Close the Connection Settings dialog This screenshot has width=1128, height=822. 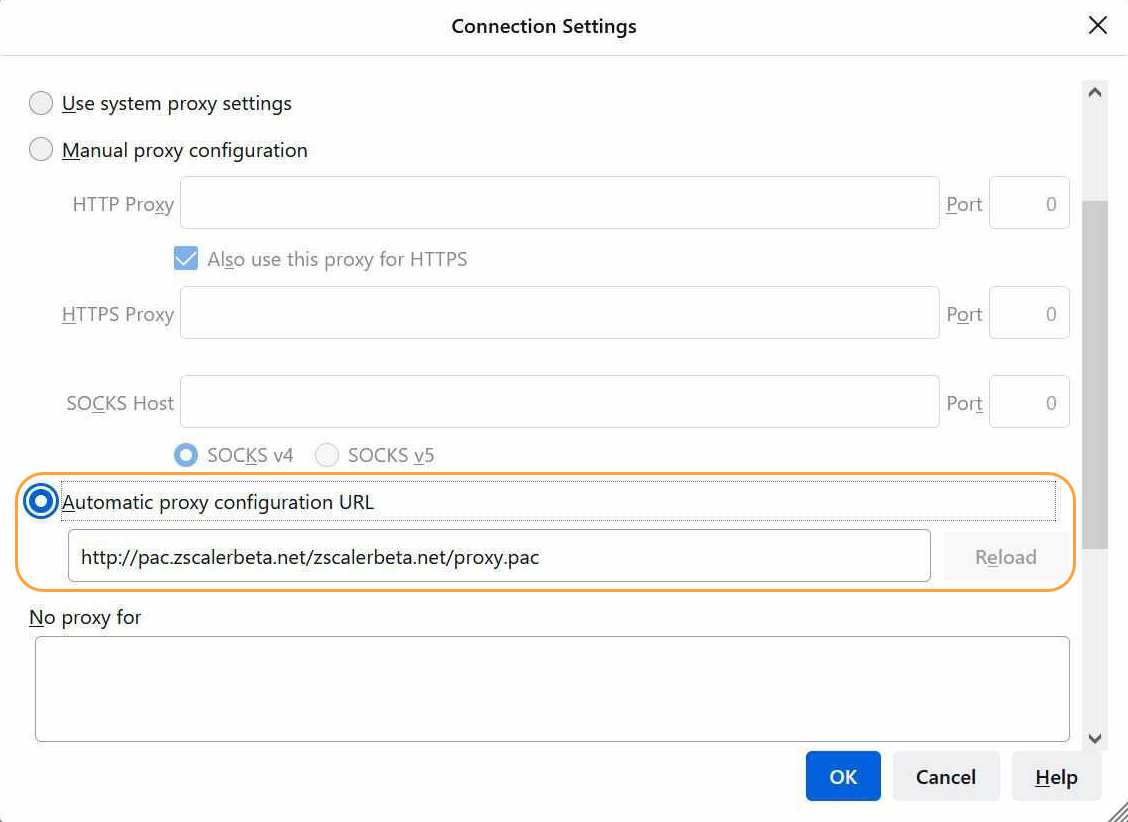point(1097,26)
